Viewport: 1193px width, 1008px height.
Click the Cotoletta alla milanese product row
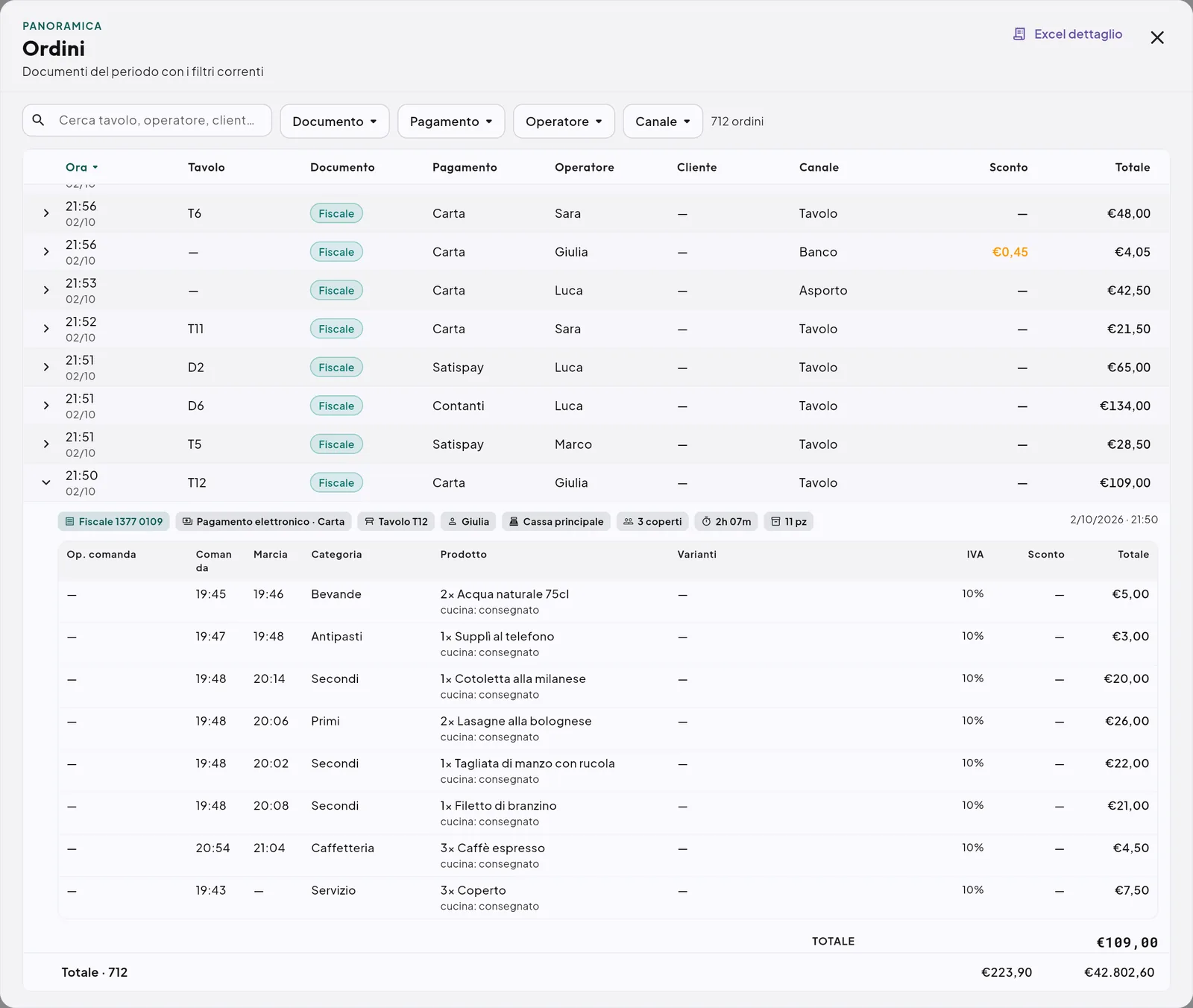pos(608,686)
